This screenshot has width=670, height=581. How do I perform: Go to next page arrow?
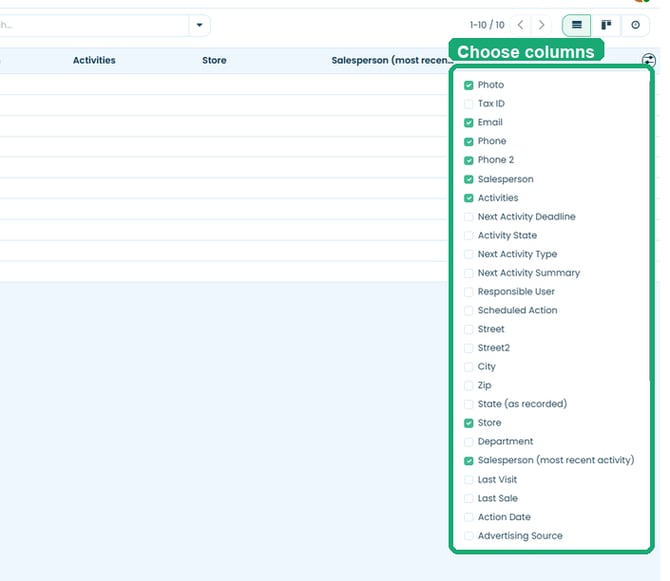pyautogui.click(x=541, y=25)
